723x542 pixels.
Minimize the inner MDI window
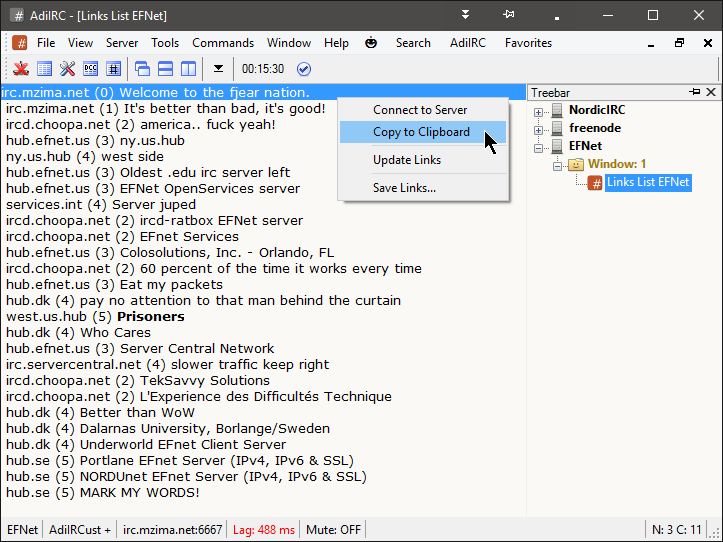click(651, 45)
